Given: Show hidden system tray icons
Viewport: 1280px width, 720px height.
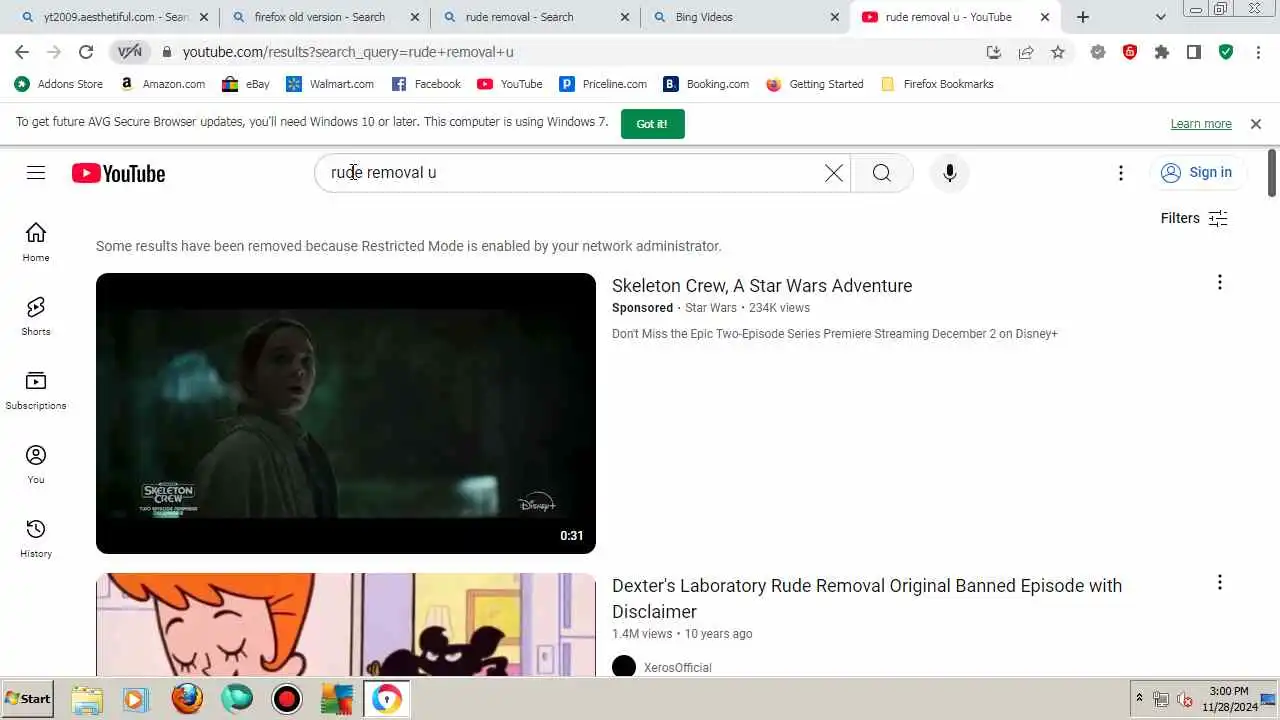Looking at the screenshot, I should point(1139,698).
